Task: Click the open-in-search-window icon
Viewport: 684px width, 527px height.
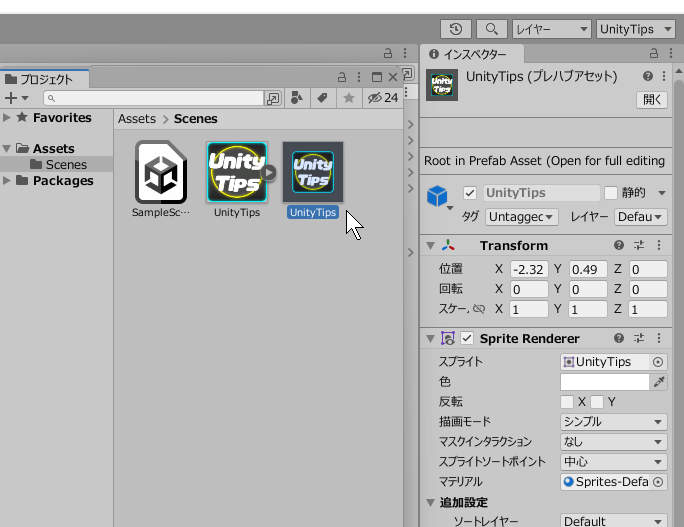Action: click(x=273, y=99)
